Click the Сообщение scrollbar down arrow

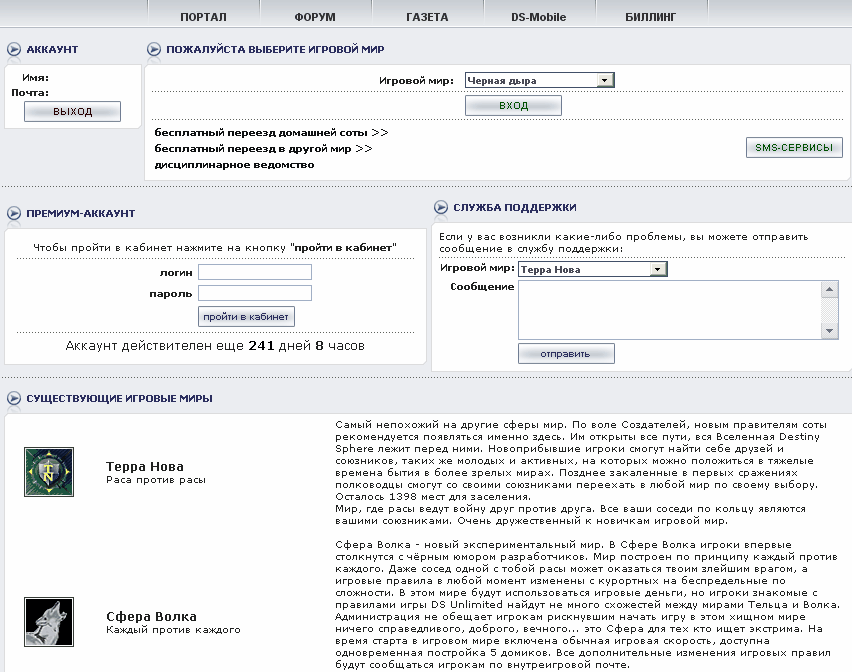(x=829, y=330)
